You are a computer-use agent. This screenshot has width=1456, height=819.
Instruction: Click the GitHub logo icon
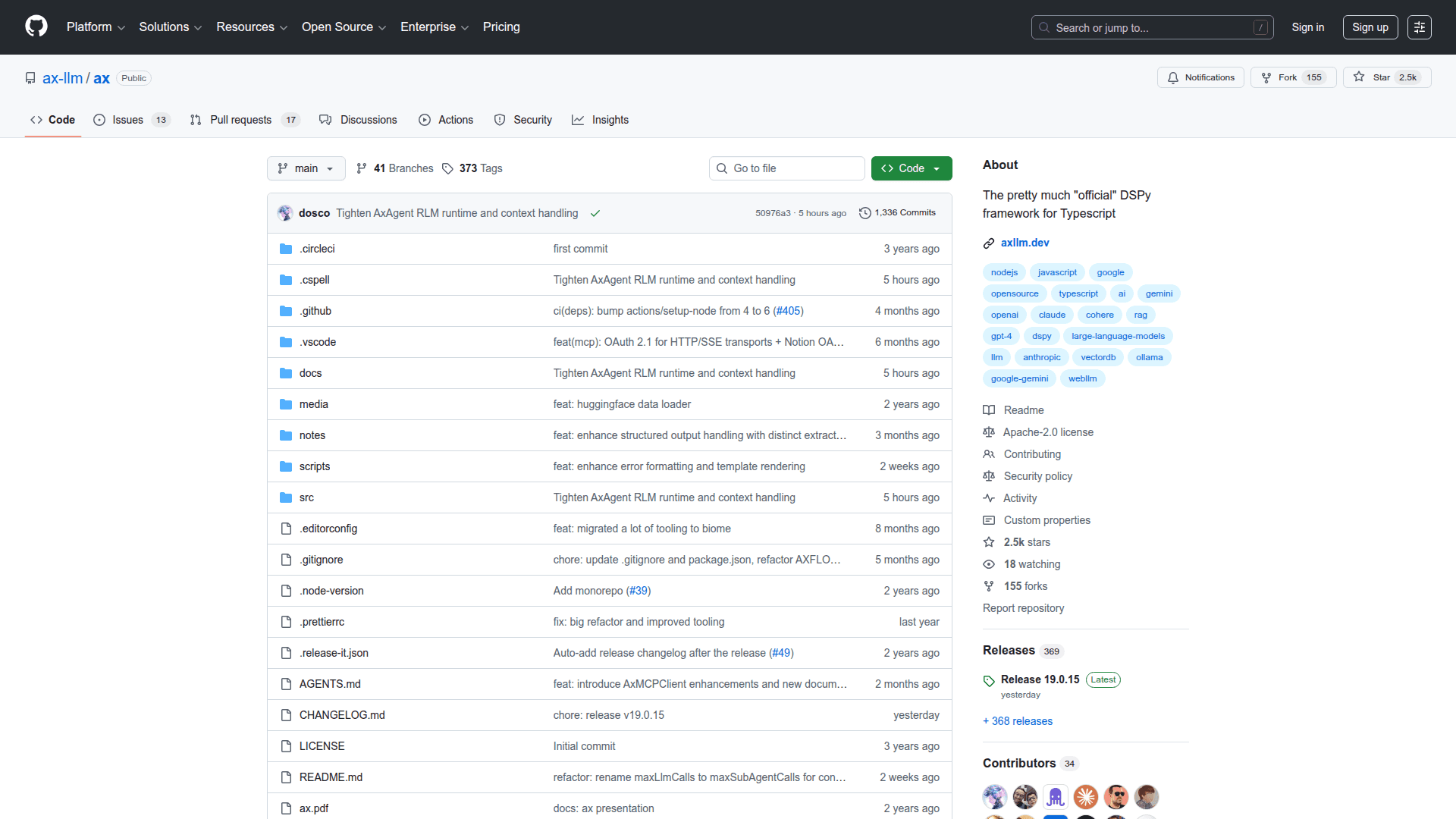[36, 27]
